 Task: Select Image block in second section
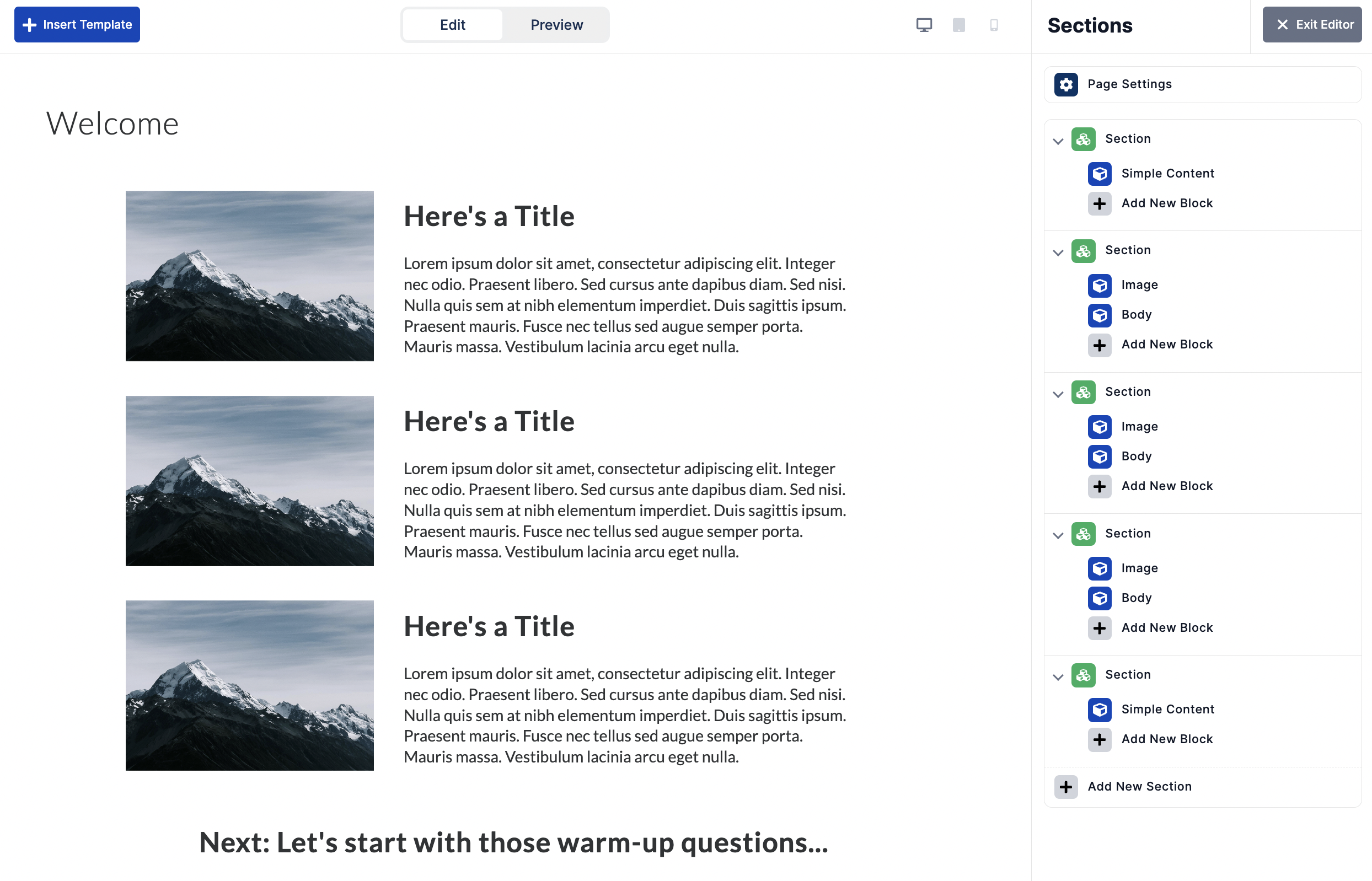point(1139,285)
